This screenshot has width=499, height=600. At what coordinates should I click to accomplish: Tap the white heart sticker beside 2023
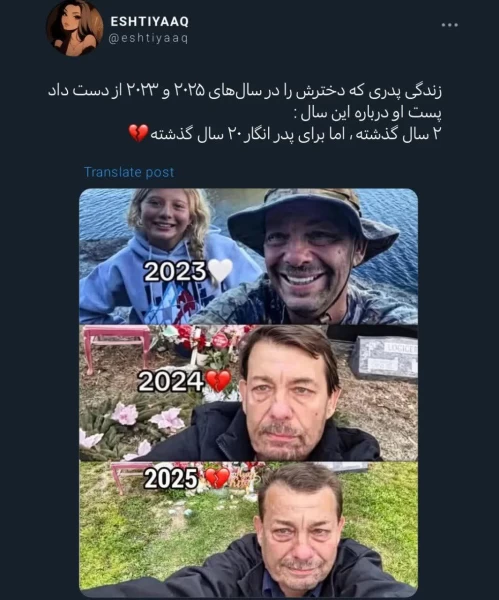pyautogui.click(x=220, y=270)
